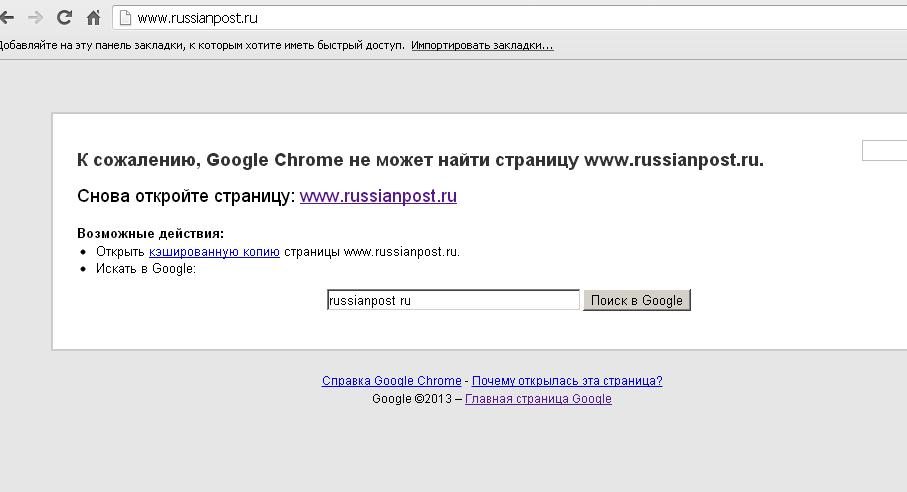Click the small input box at top right
Viewport: 907px width, 492px height.
pyautogui.click(x=884, y=150)
